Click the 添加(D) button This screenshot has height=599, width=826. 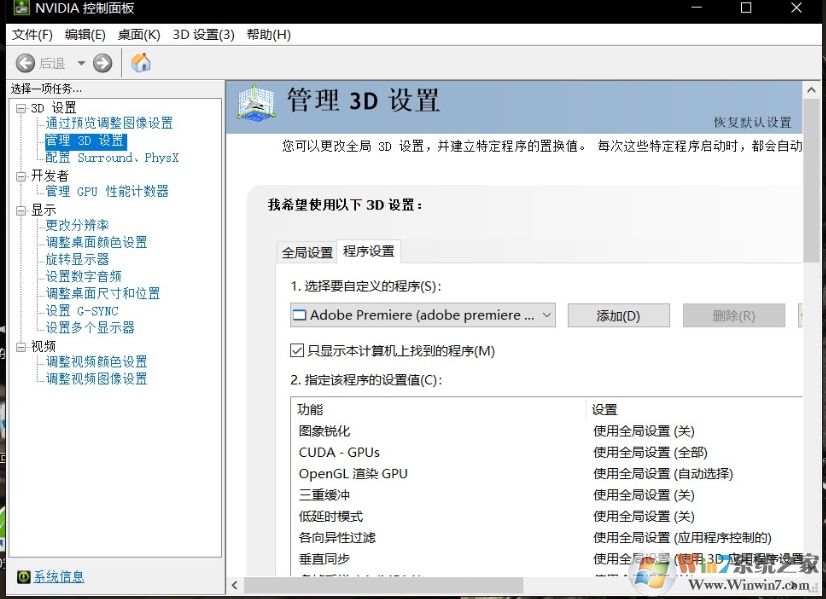pyautogui.click(x=618, y=315)
